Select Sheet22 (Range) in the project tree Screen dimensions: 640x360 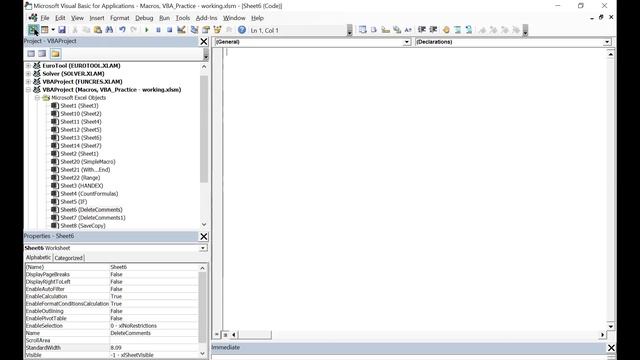pyautogui.click(x=80, y=178)
